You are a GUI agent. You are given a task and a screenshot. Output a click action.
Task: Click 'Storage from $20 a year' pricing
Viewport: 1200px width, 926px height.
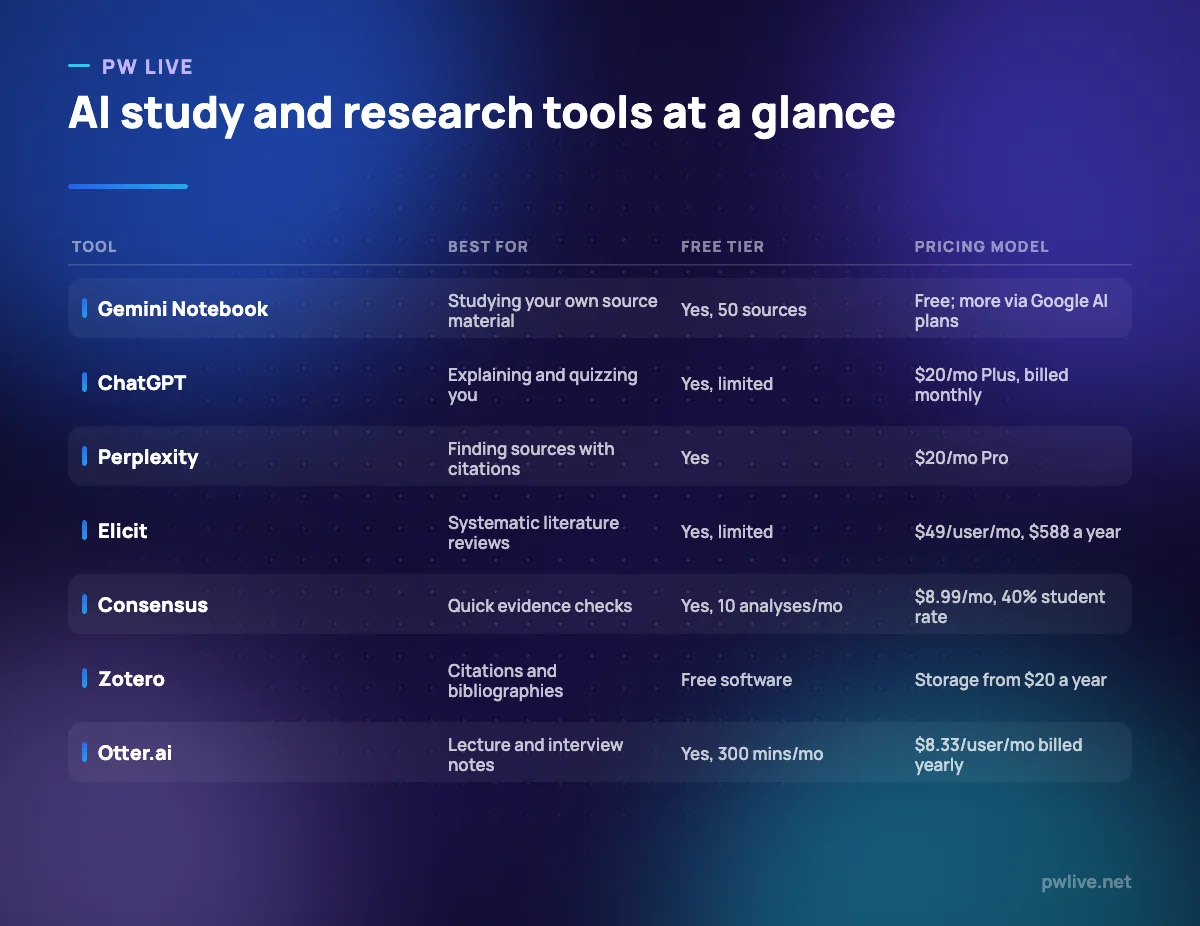pyautogui.click(x=1011, y=680)
